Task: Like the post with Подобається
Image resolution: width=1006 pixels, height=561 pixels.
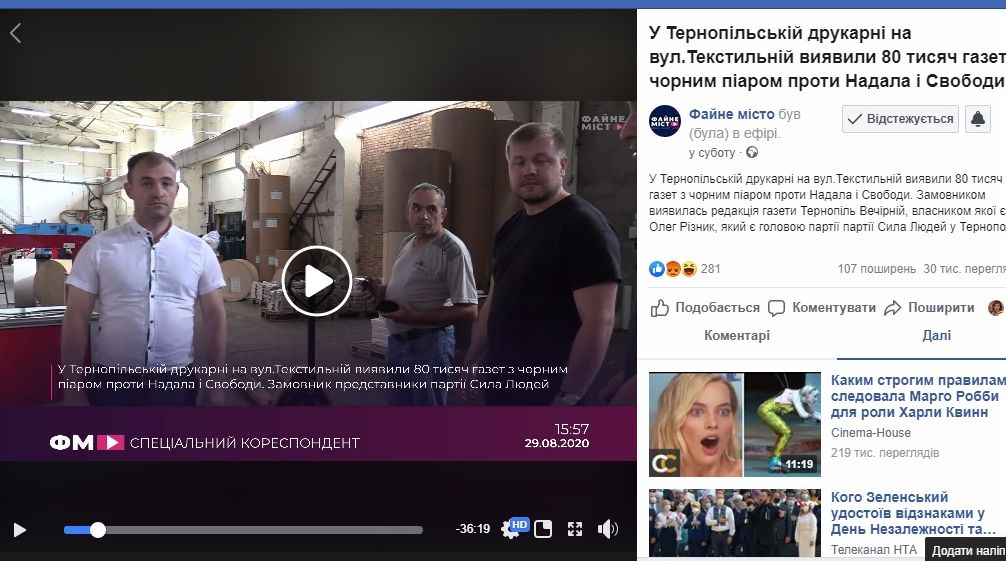Action: (x=705, y=308)
